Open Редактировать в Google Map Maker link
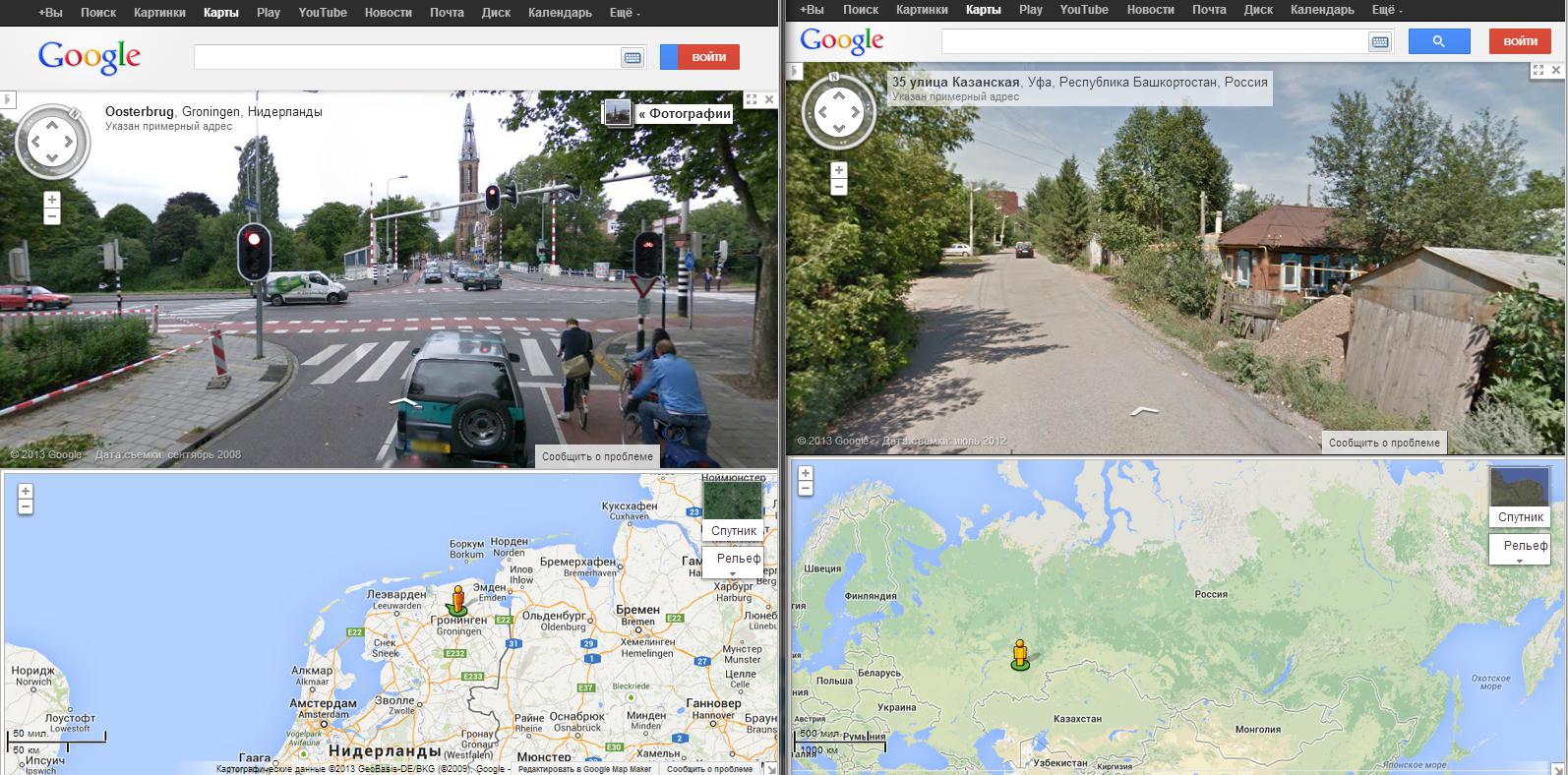The image size is (1568, 775). pyautogui.click(x=584, y=769)
